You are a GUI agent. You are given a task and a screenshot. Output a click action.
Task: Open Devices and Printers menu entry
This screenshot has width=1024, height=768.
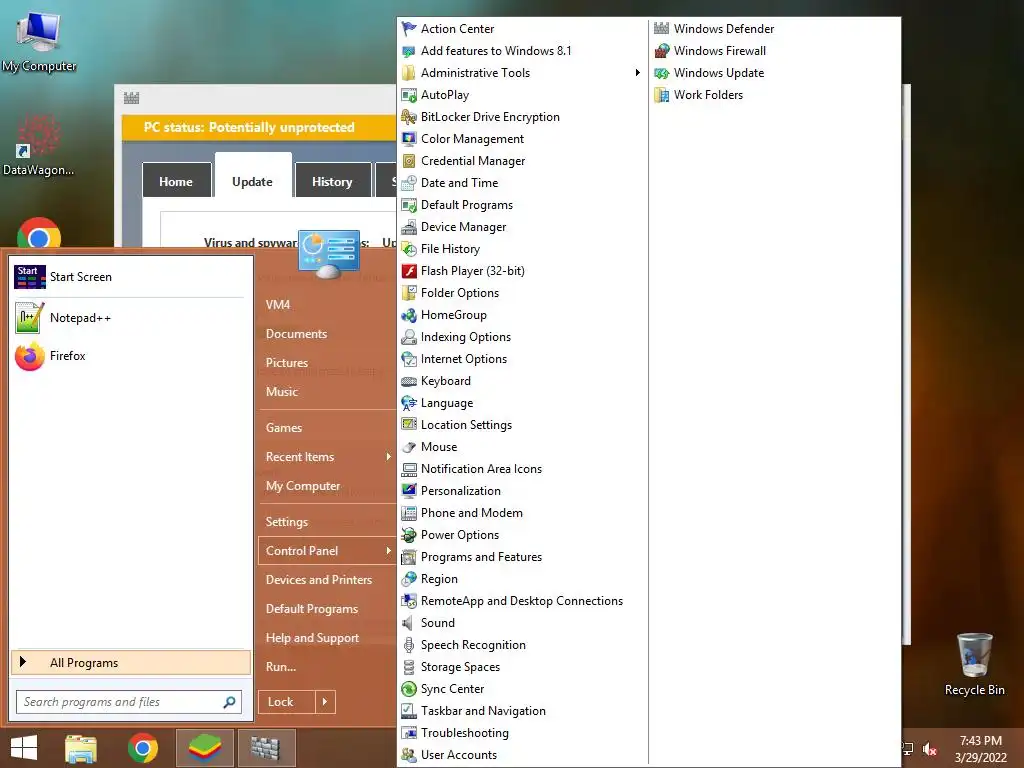pyautogui.click(x=319, y=580)
